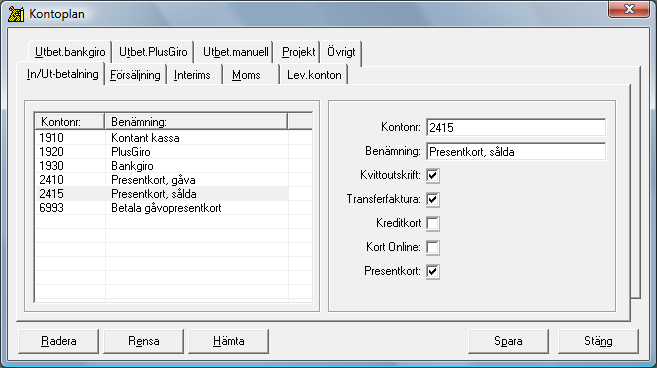
Task: Click the Kontoplan application icon in title bar
Action: point(16,14)
